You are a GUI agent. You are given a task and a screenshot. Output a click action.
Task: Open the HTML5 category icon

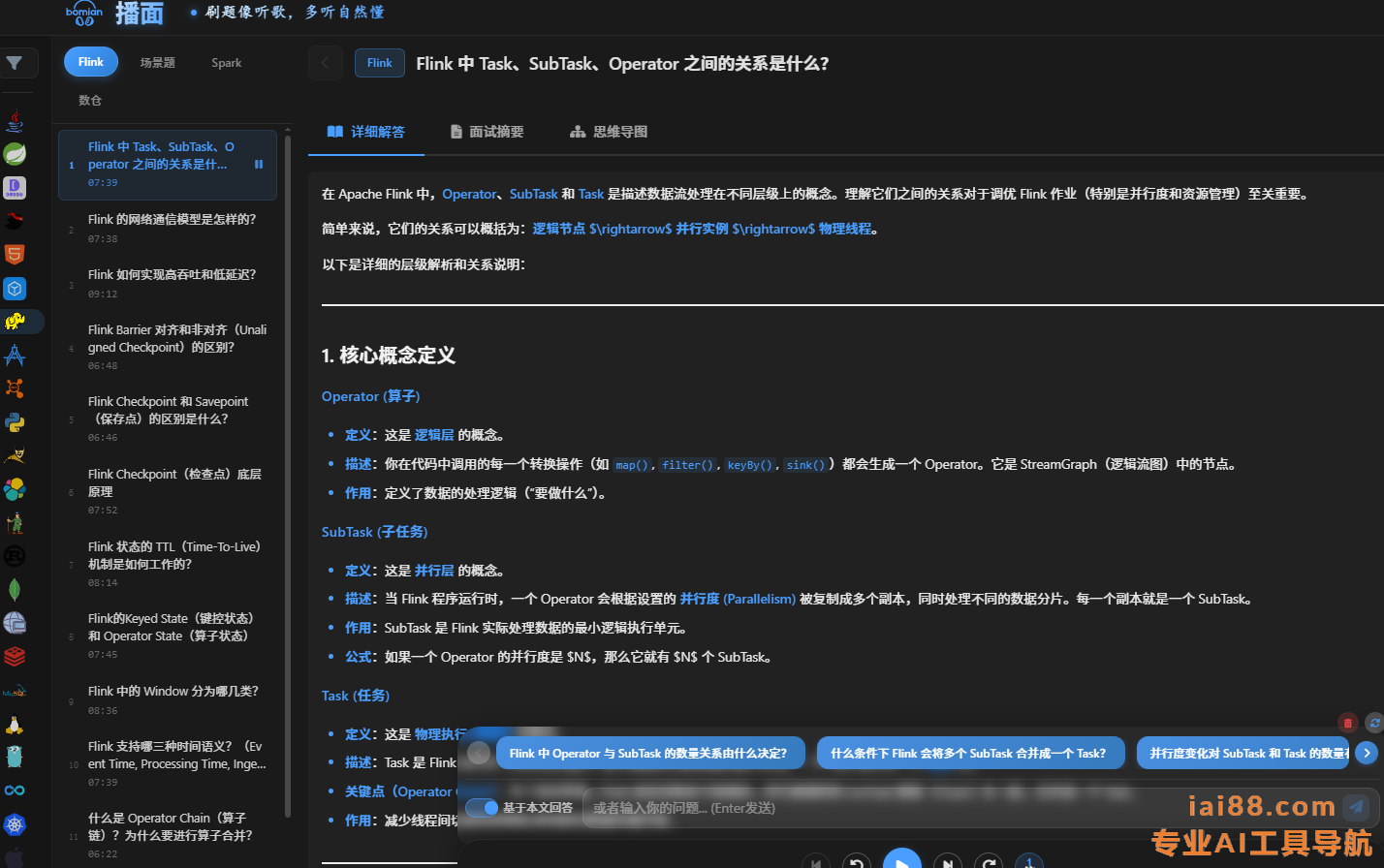pyautogui.click(x=15, y=255)
